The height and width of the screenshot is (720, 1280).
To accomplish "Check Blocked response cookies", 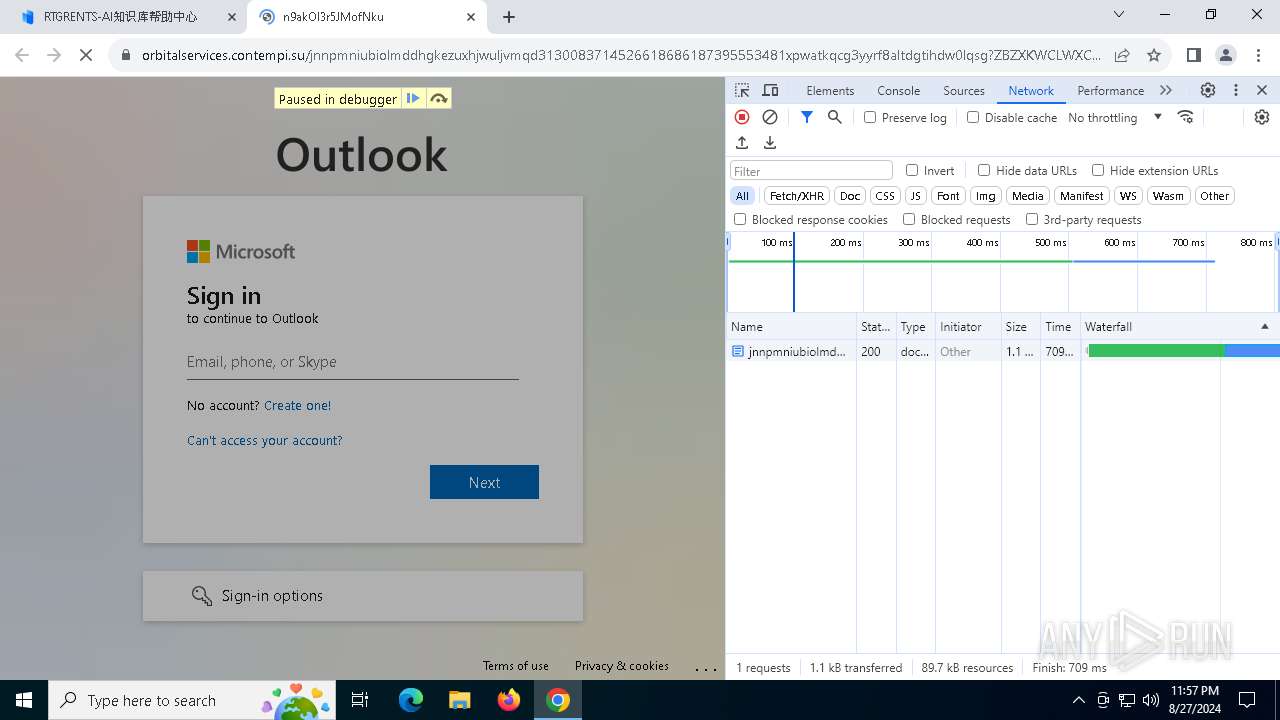I will click(740, 219).
